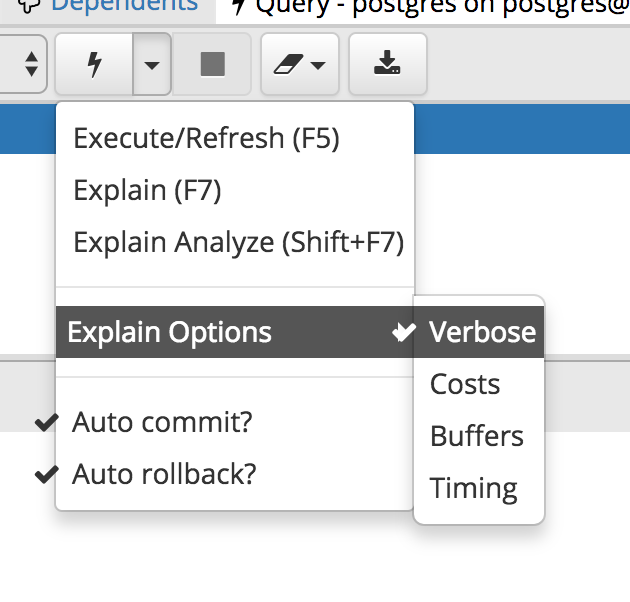Select Execute/Refresh (F5) from menu
This screenshot has width=630, height=602.
[x=206, y=138]
